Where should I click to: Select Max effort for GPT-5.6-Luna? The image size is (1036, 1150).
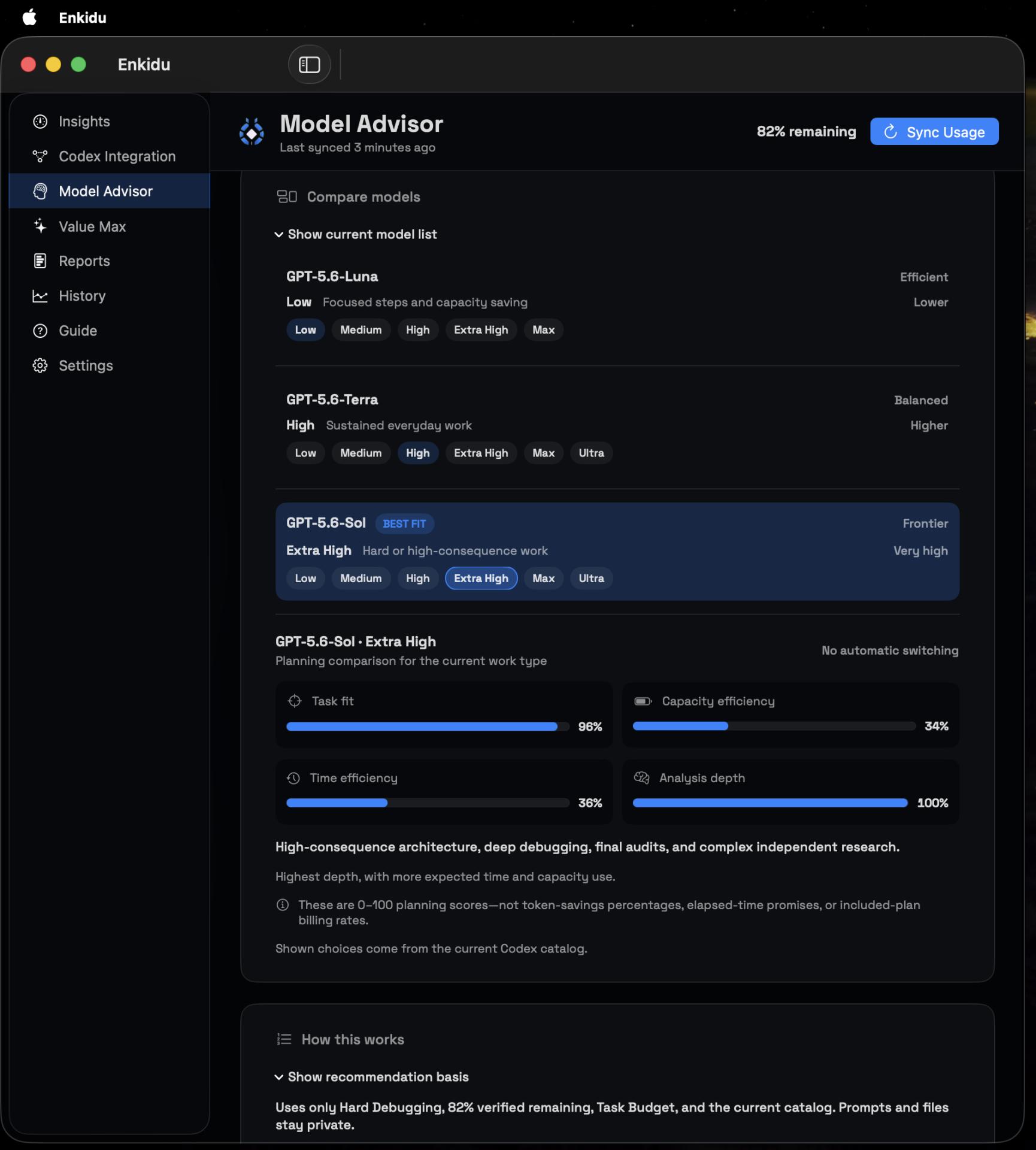coord(543,329)
